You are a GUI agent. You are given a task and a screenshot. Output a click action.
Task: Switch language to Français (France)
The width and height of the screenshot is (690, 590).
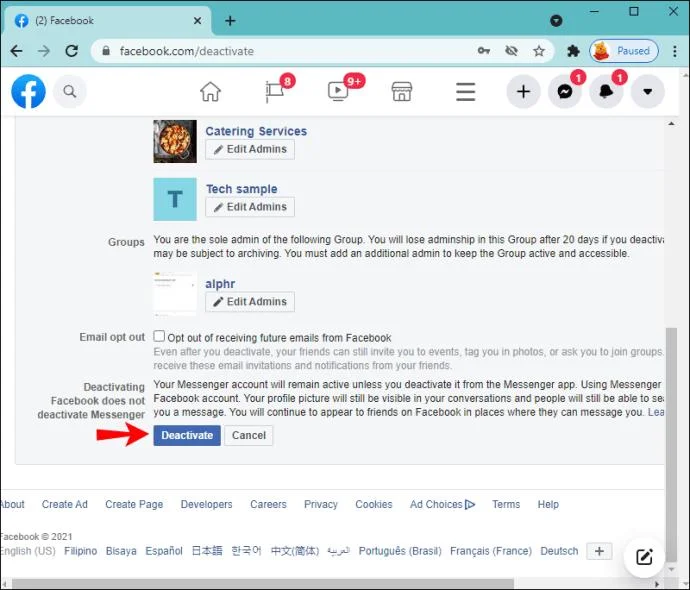coord(491,551)
